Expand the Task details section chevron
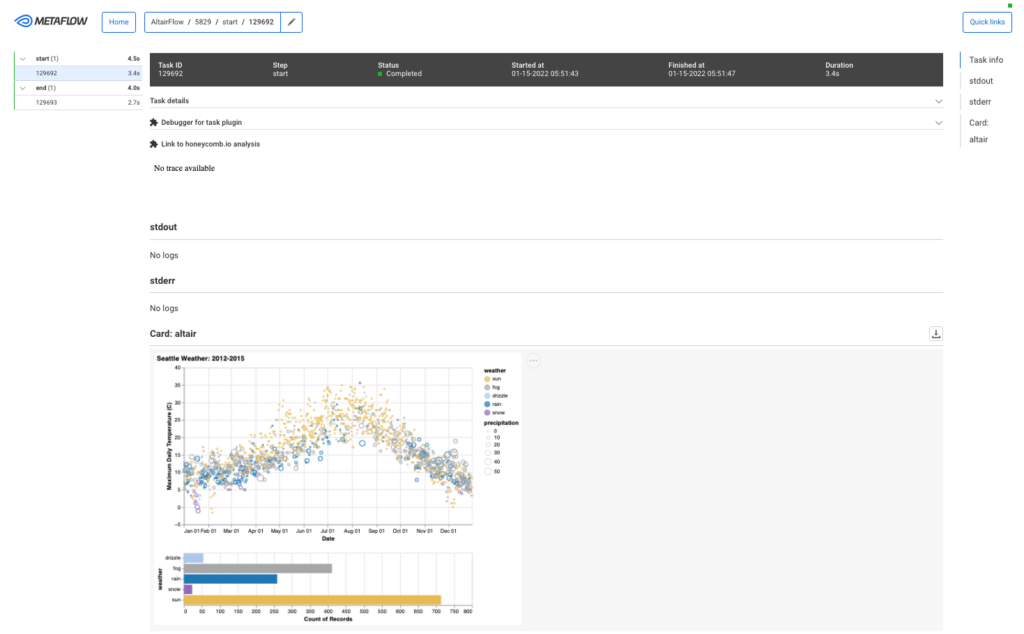 tap(938, 101)
